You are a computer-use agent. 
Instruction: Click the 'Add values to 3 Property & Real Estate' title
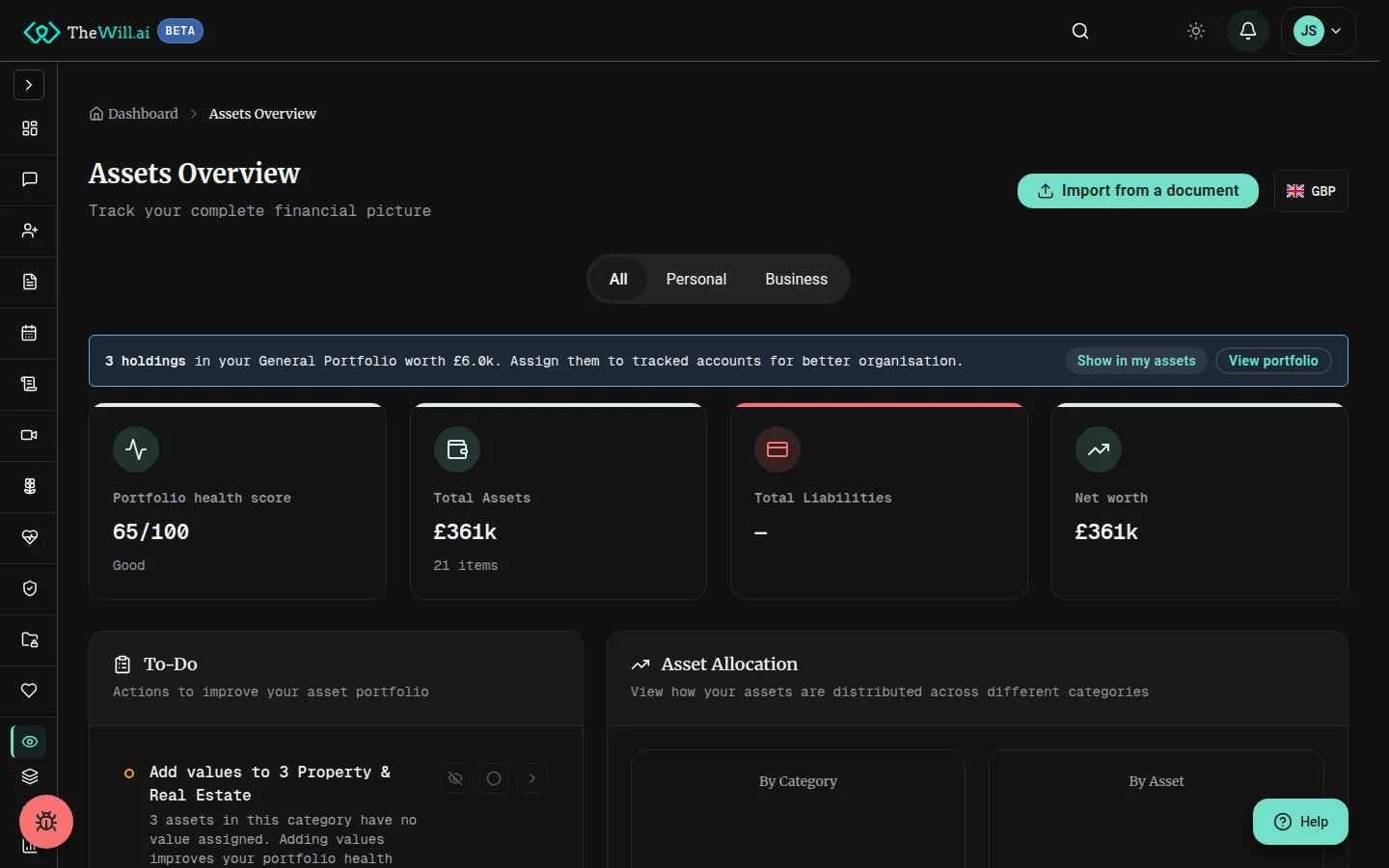tap(270, 783)
